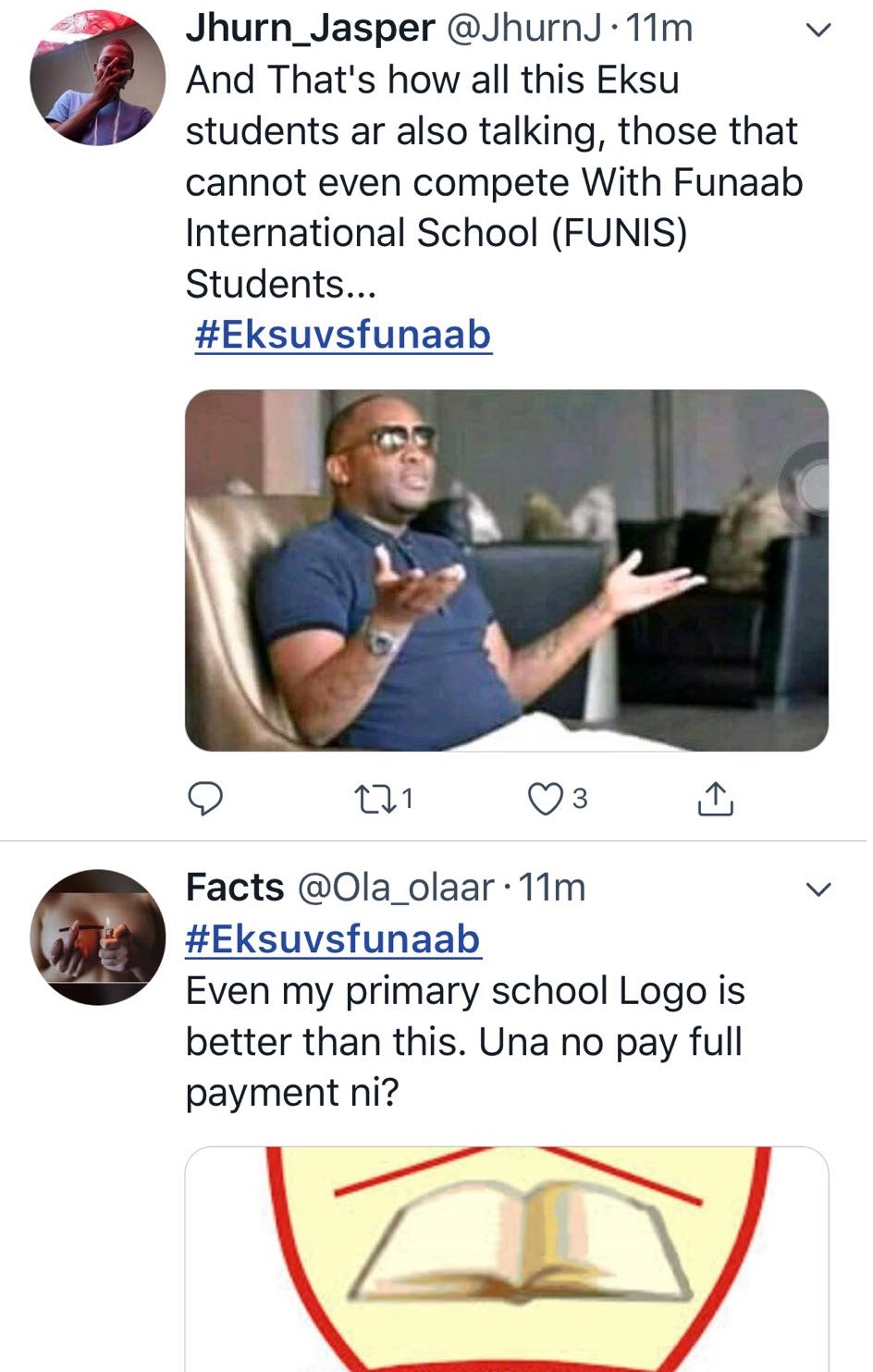Open Jhurn_Jasper's profile picture
The height and width of the screenshot is (1372, 873).
(x=98, y=78)
